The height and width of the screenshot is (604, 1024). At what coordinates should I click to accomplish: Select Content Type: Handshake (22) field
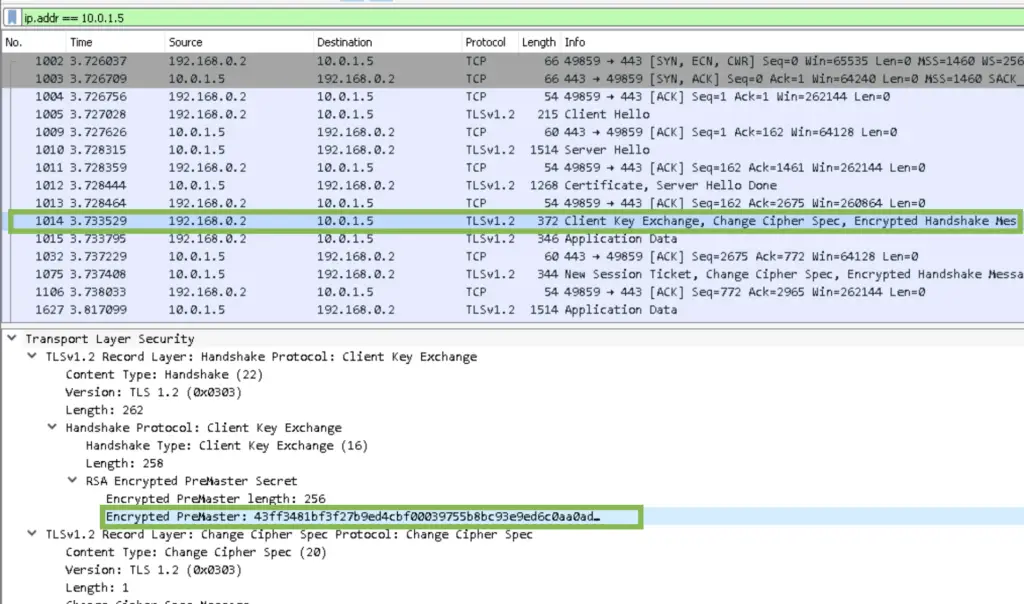(164, 374)
